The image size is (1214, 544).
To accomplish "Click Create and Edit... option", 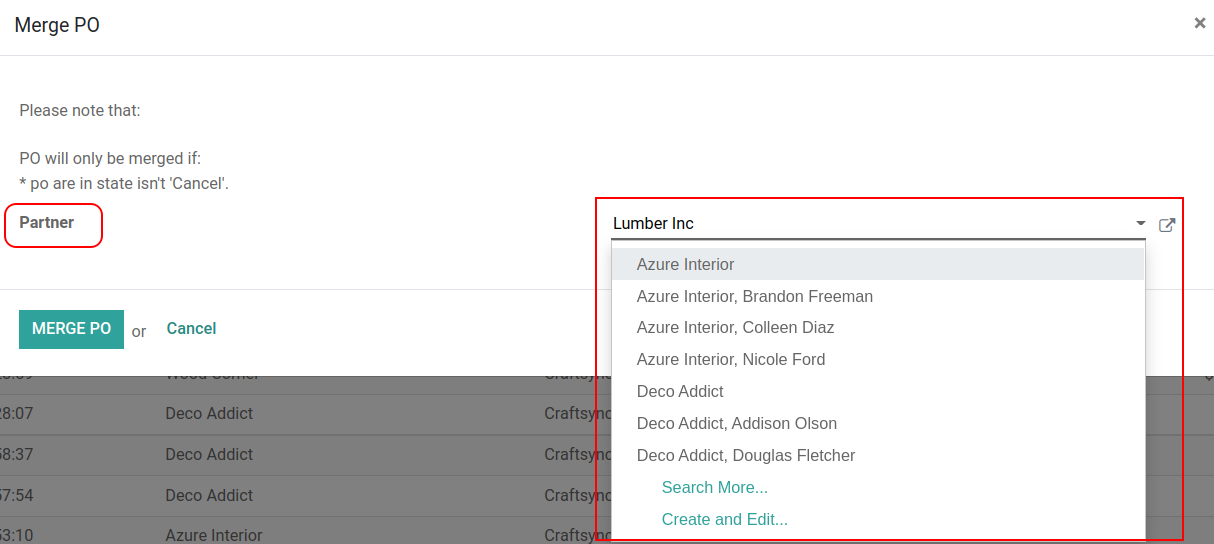I will pos(724,520).
